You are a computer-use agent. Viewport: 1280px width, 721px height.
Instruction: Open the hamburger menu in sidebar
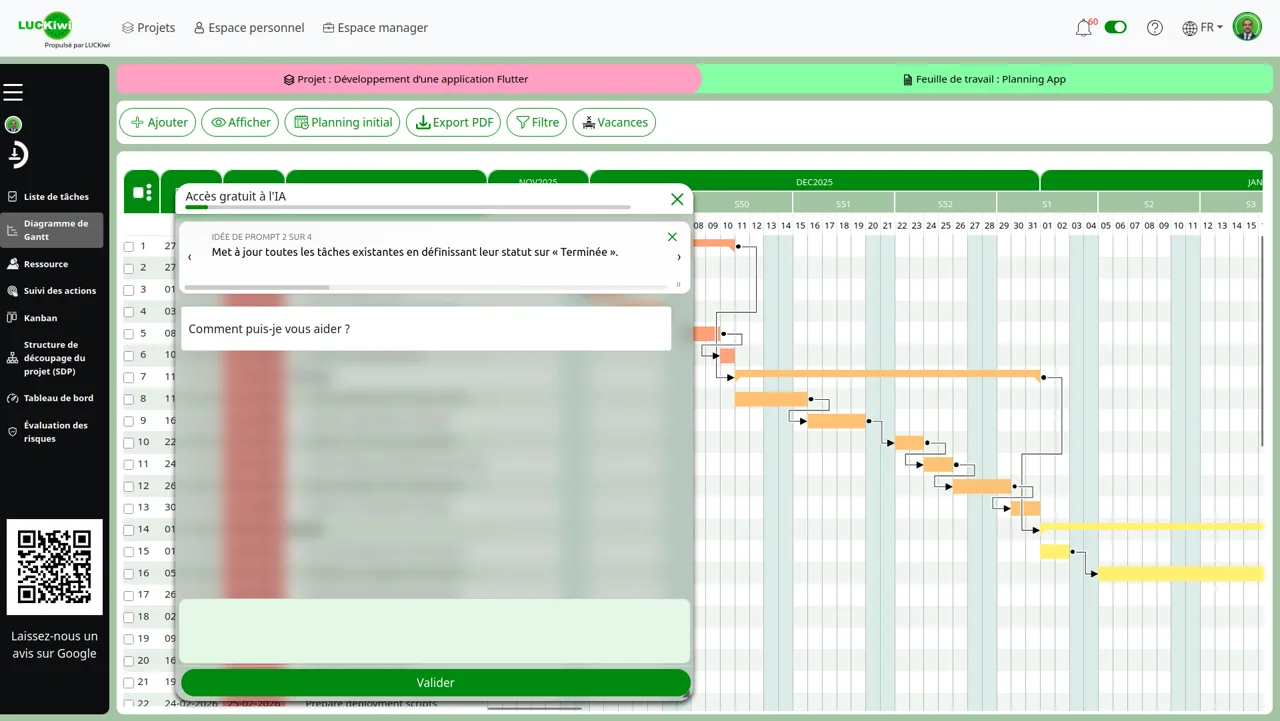pyautogui.click(x=13, y=92)
